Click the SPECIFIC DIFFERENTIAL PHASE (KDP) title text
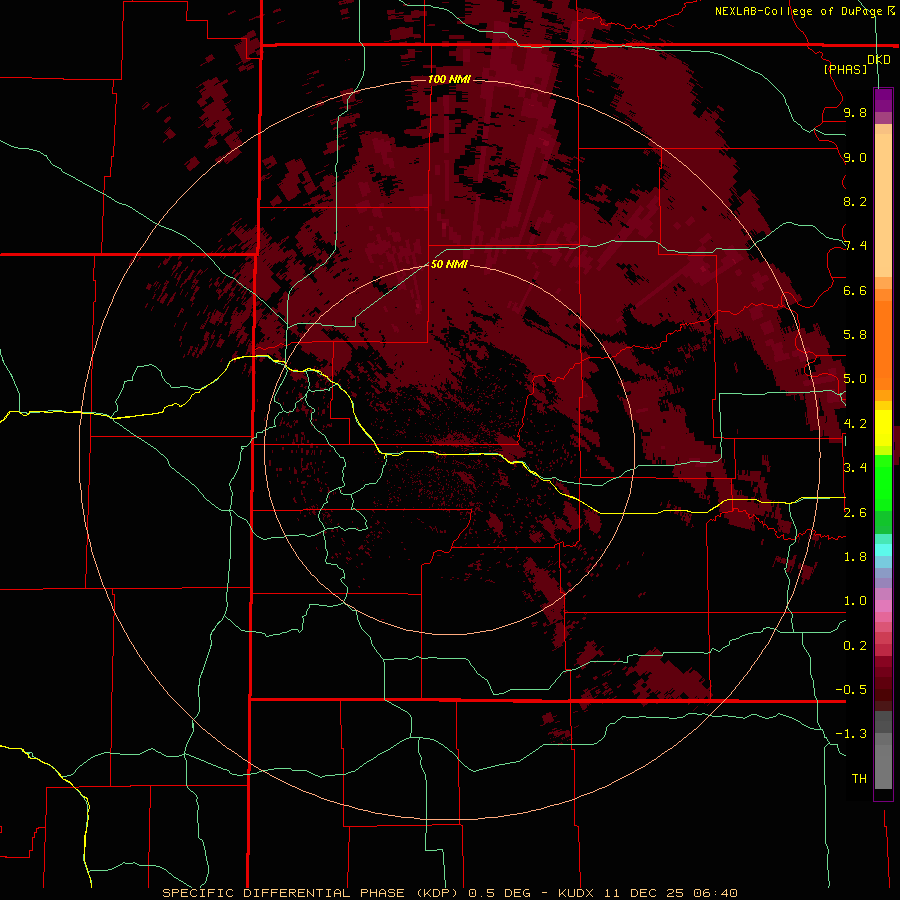Image resolution: width=900 pixels, height=900 pixels. click(x=310, y=893)
